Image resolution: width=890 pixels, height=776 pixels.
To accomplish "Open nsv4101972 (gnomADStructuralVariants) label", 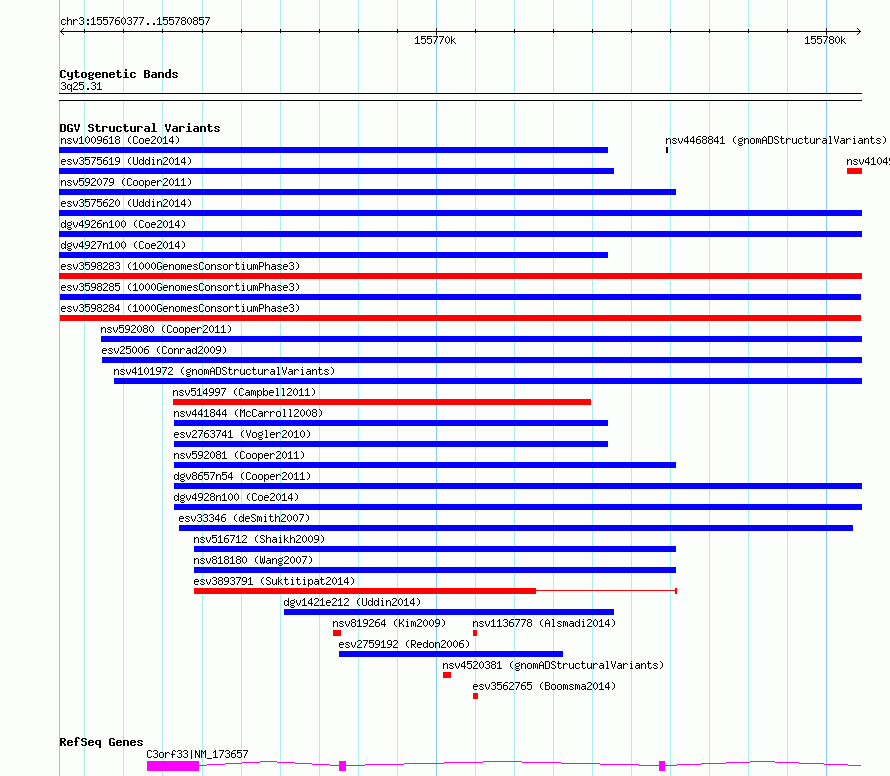I will point(224,371).
